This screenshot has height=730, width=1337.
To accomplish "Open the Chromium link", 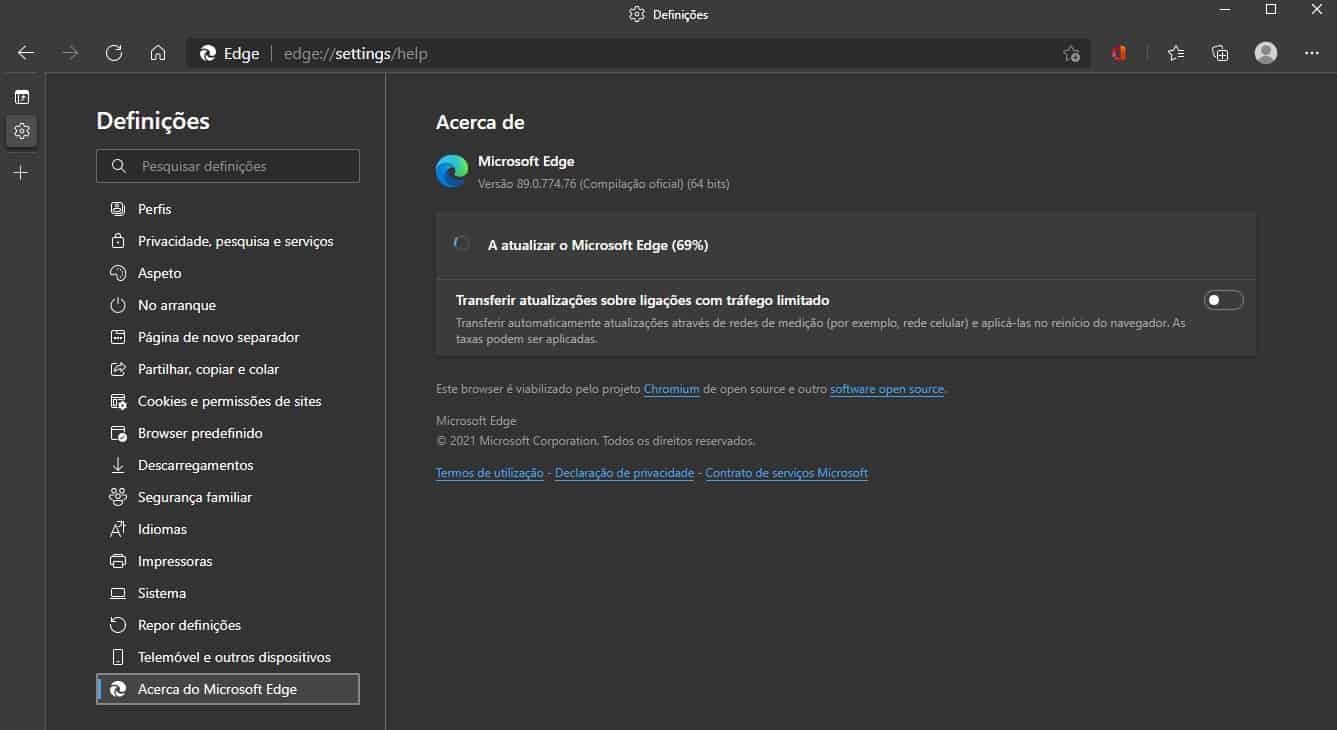I will [671, 389].
